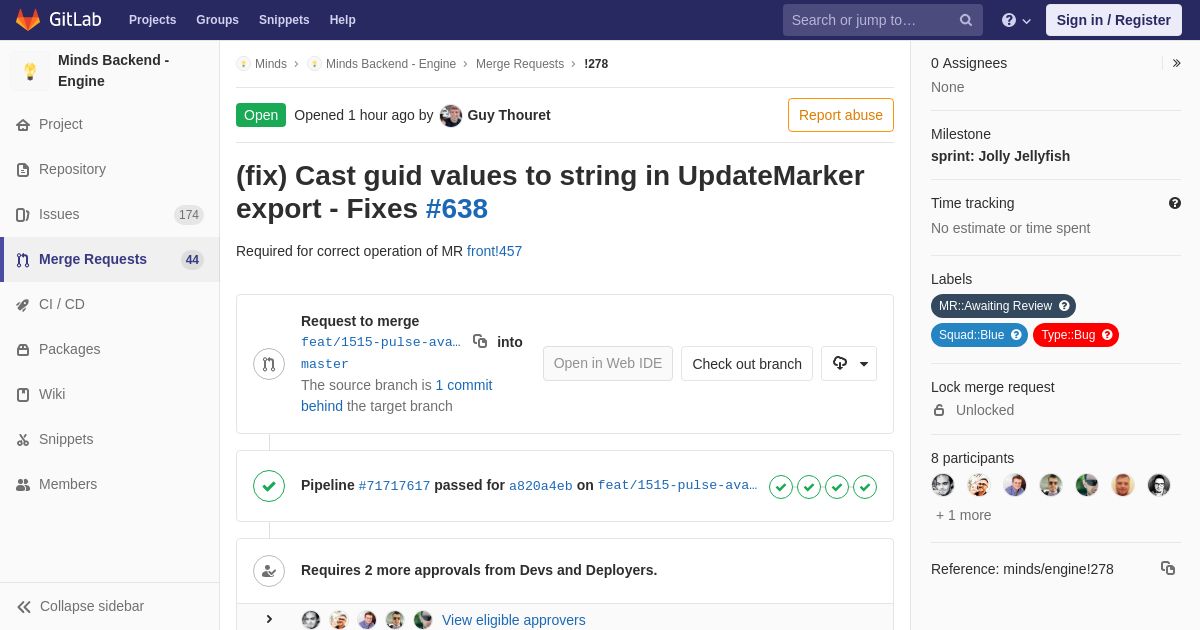Click first pipeline stage check icon
This screenshot has width=1200, height=630.
(781, 487)
